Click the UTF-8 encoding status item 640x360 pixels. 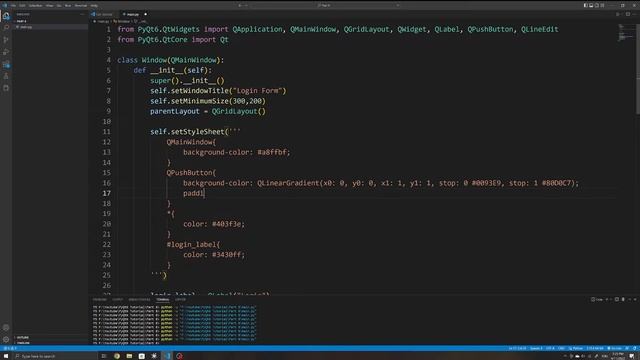point(550,348)
